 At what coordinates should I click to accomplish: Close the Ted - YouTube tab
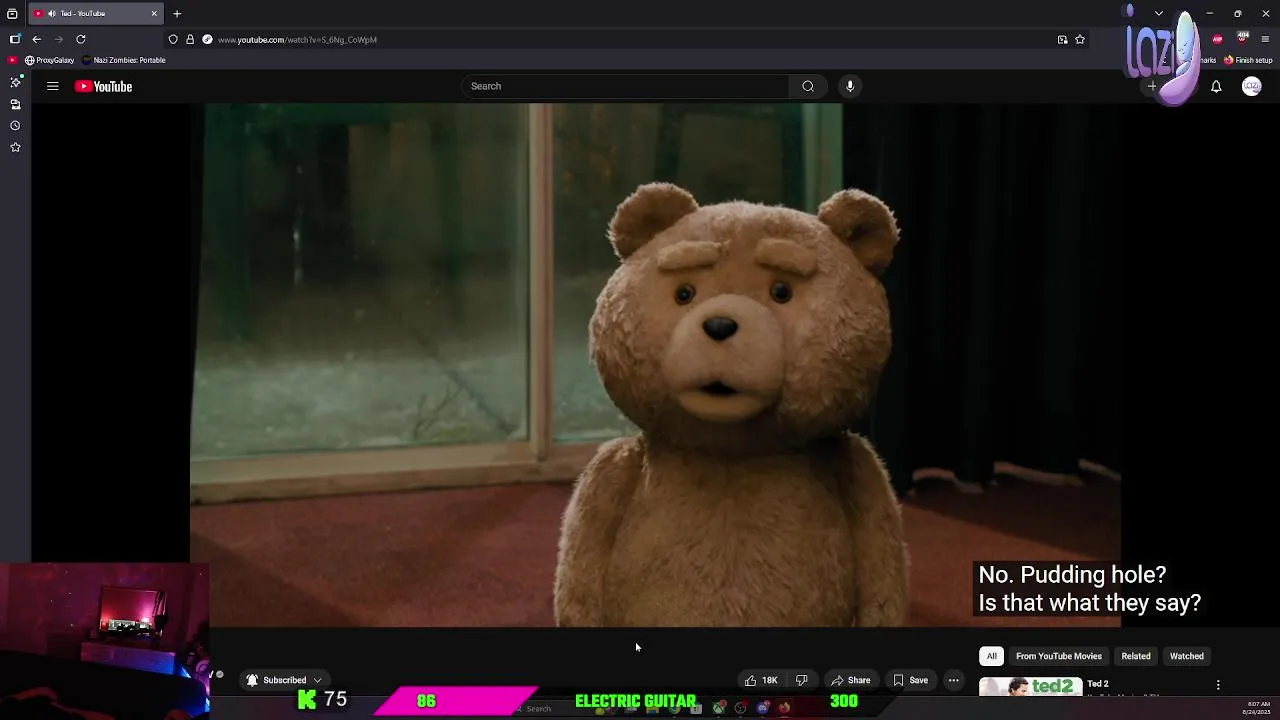(x=154, y=13)
